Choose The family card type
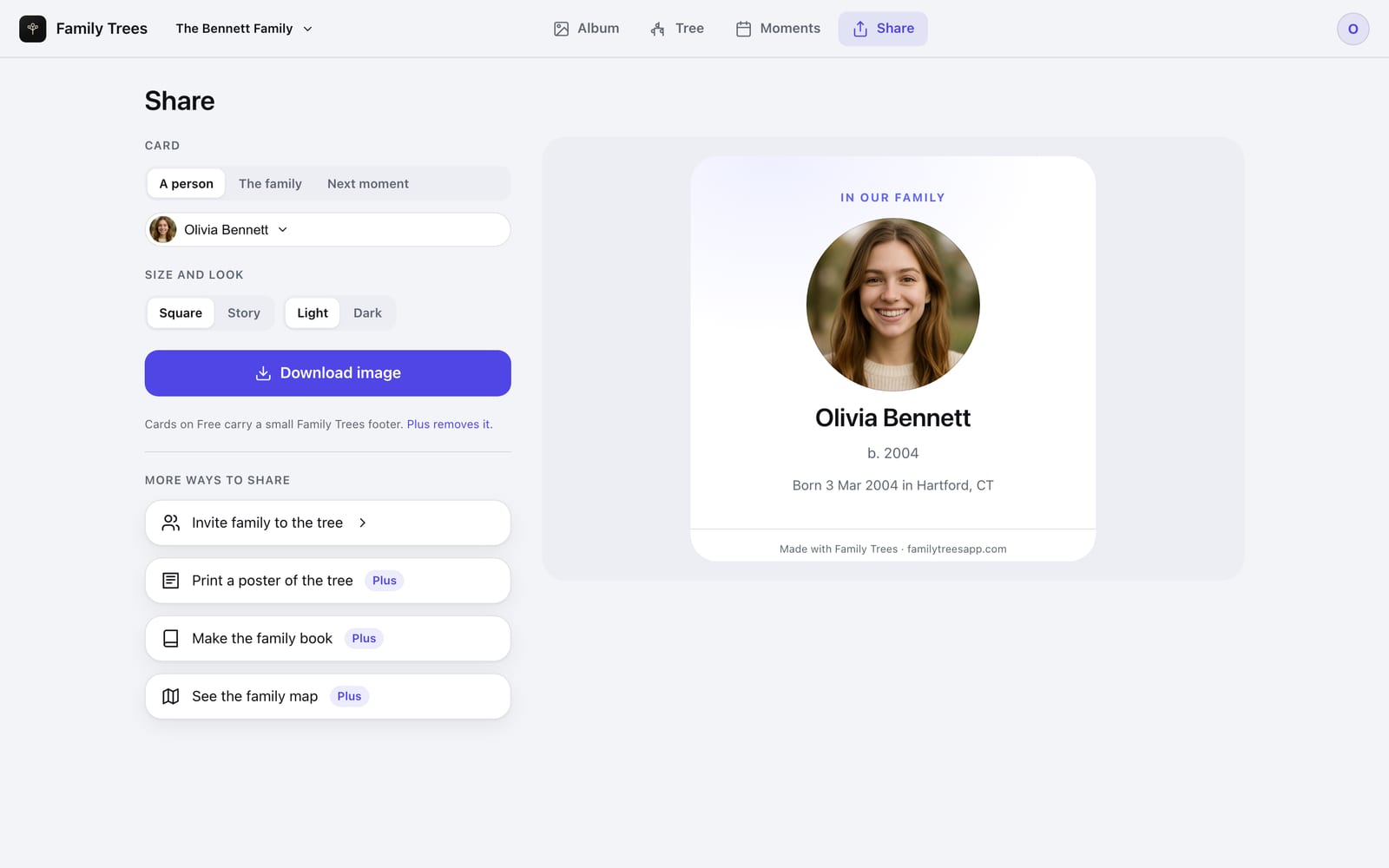This screenshot has width=1389, height=868. pos(270,183)
